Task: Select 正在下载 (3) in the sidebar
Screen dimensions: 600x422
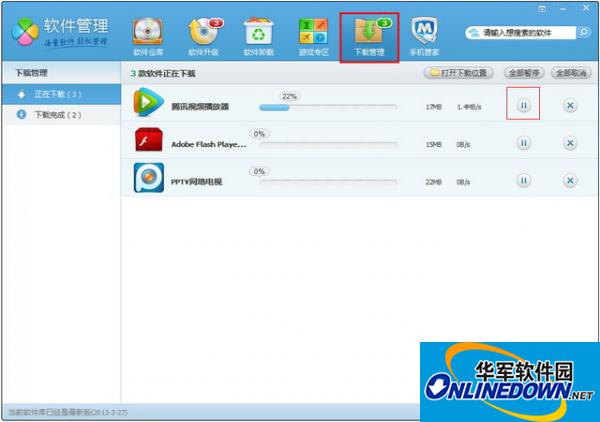Action: 62,94
